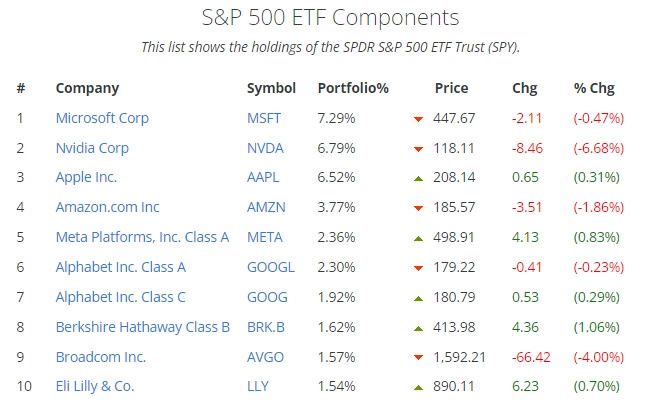Click the red down arrow beside the Amazon price
Screen dimensions: 649x400
(x=418, y=209)
